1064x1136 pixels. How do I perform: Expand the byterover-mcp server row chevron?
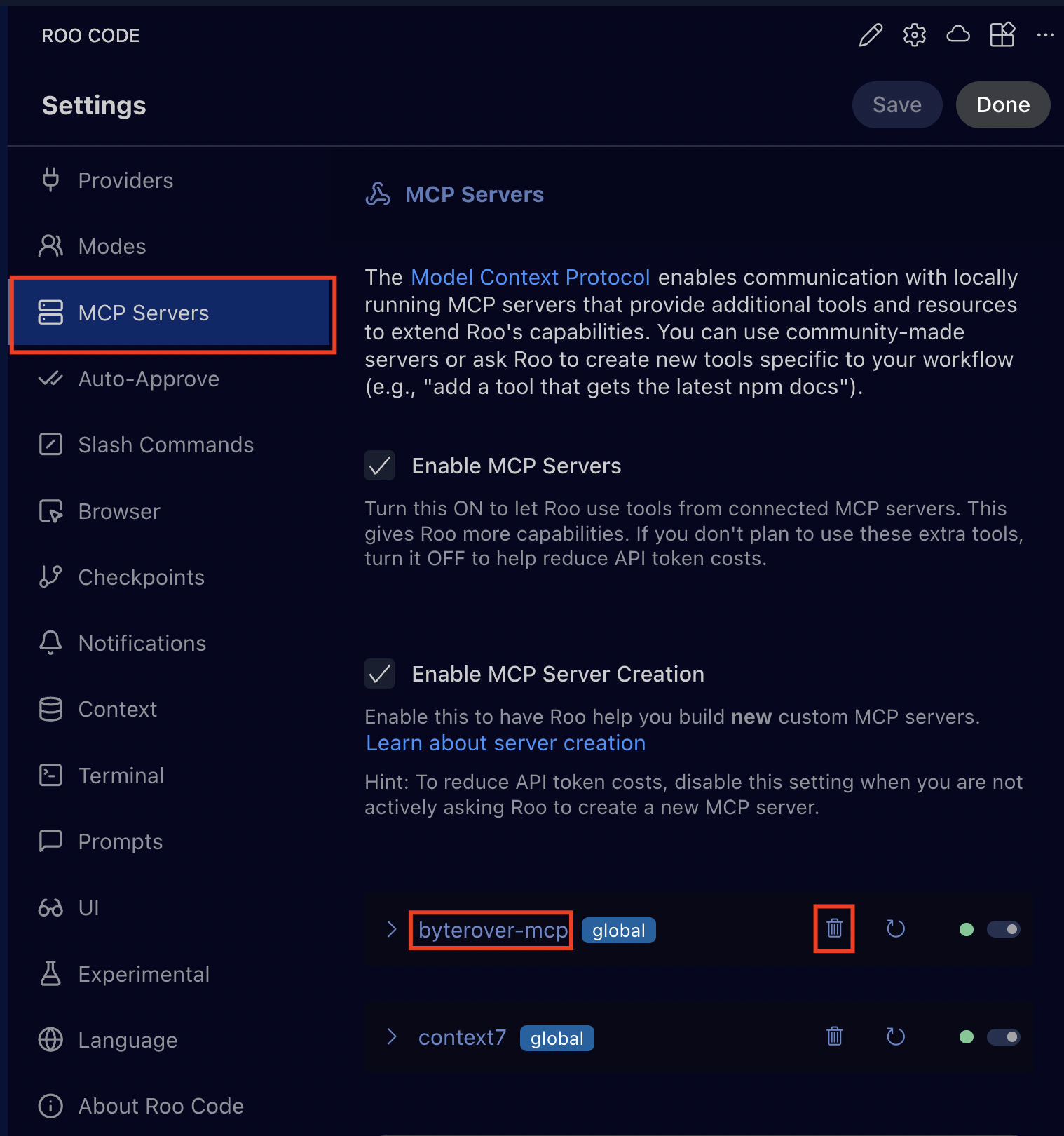(x=392, y=929)
